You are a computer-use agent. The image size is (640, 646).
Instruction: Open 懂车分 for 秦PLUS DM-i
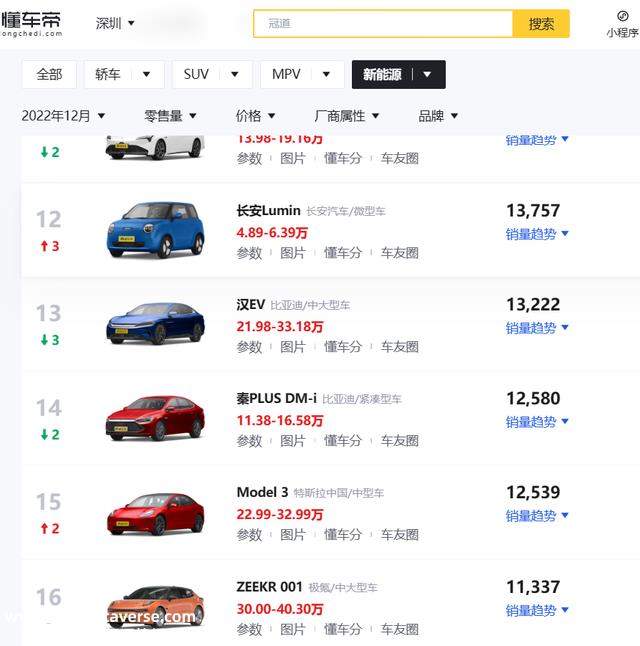(x=343, y=440)
